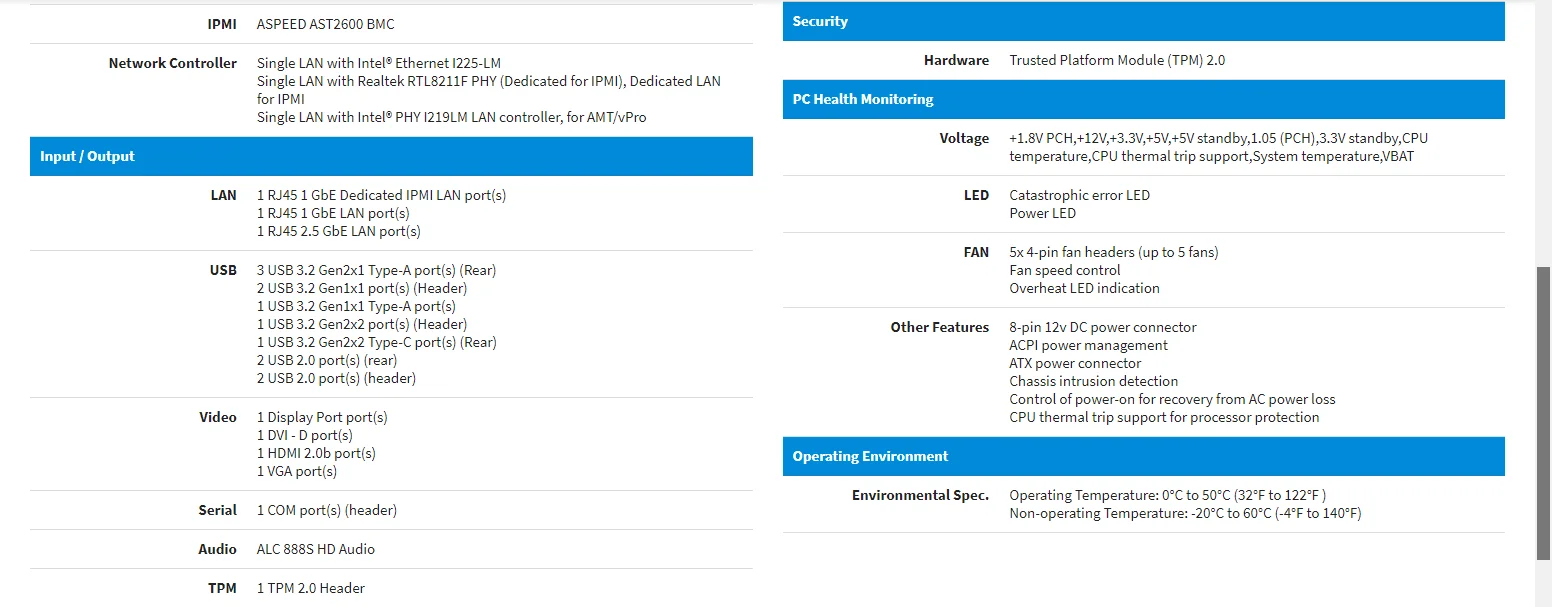1552x607 pixels.
Task: Click '1 VGA port(s)'
Action: (297, 471)
